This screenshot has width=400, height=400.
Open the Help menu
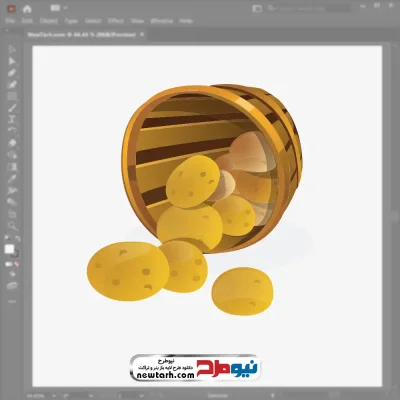[186, 21]
